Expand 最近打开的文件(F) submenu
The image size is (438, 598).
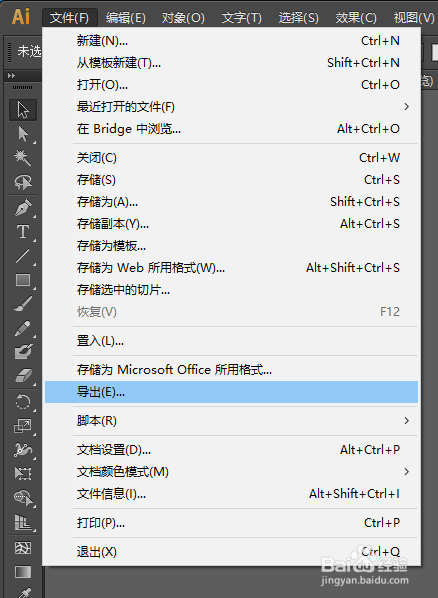pyautogui.click(x=232, y=107)
